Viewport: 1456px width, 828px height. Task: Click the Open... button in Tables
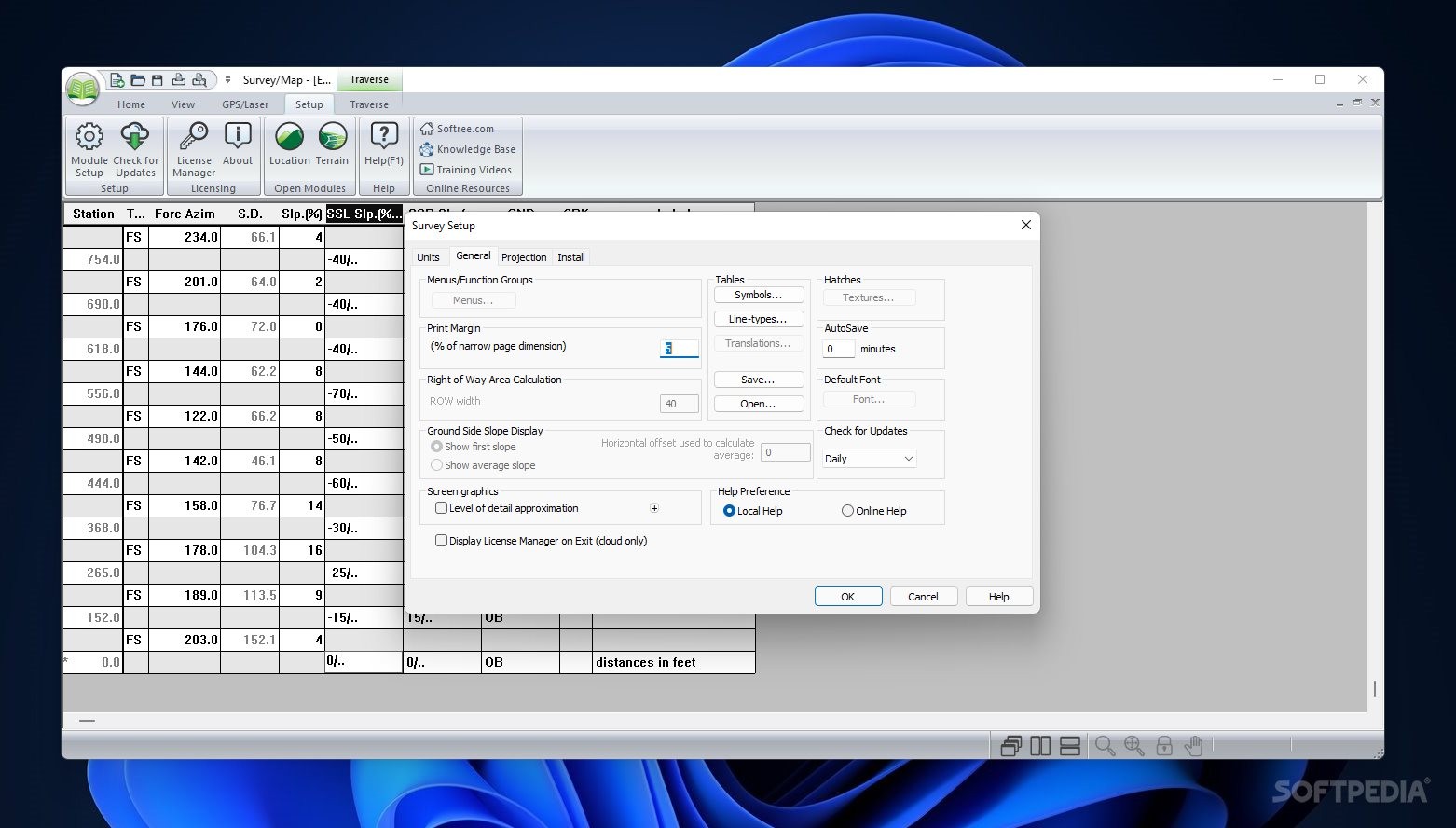click(759, 404)
